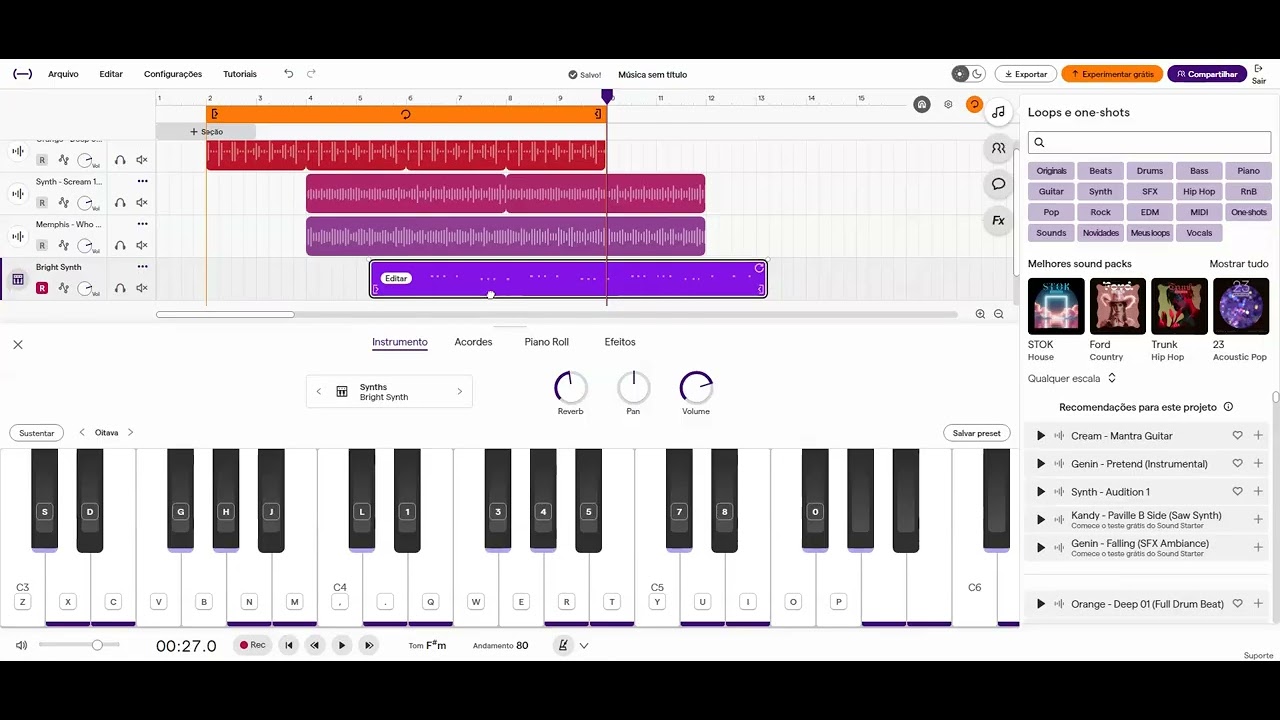Open the chat comments bubble icon
The width and height of the screenshot is (1280, 720).
tap(998, 184)
